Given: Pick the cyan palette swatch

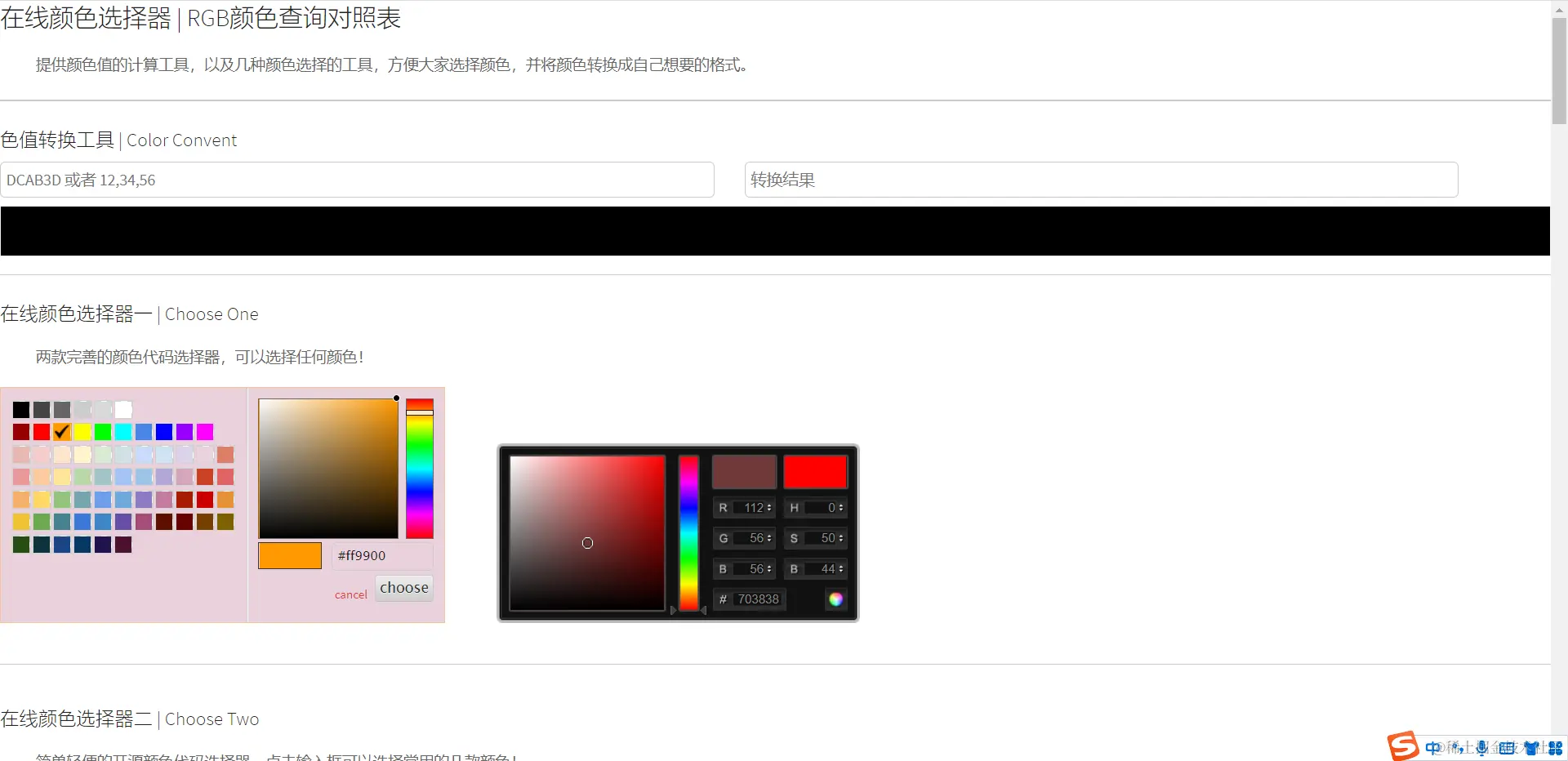Looking at the screenshot, I should point(123,431).
